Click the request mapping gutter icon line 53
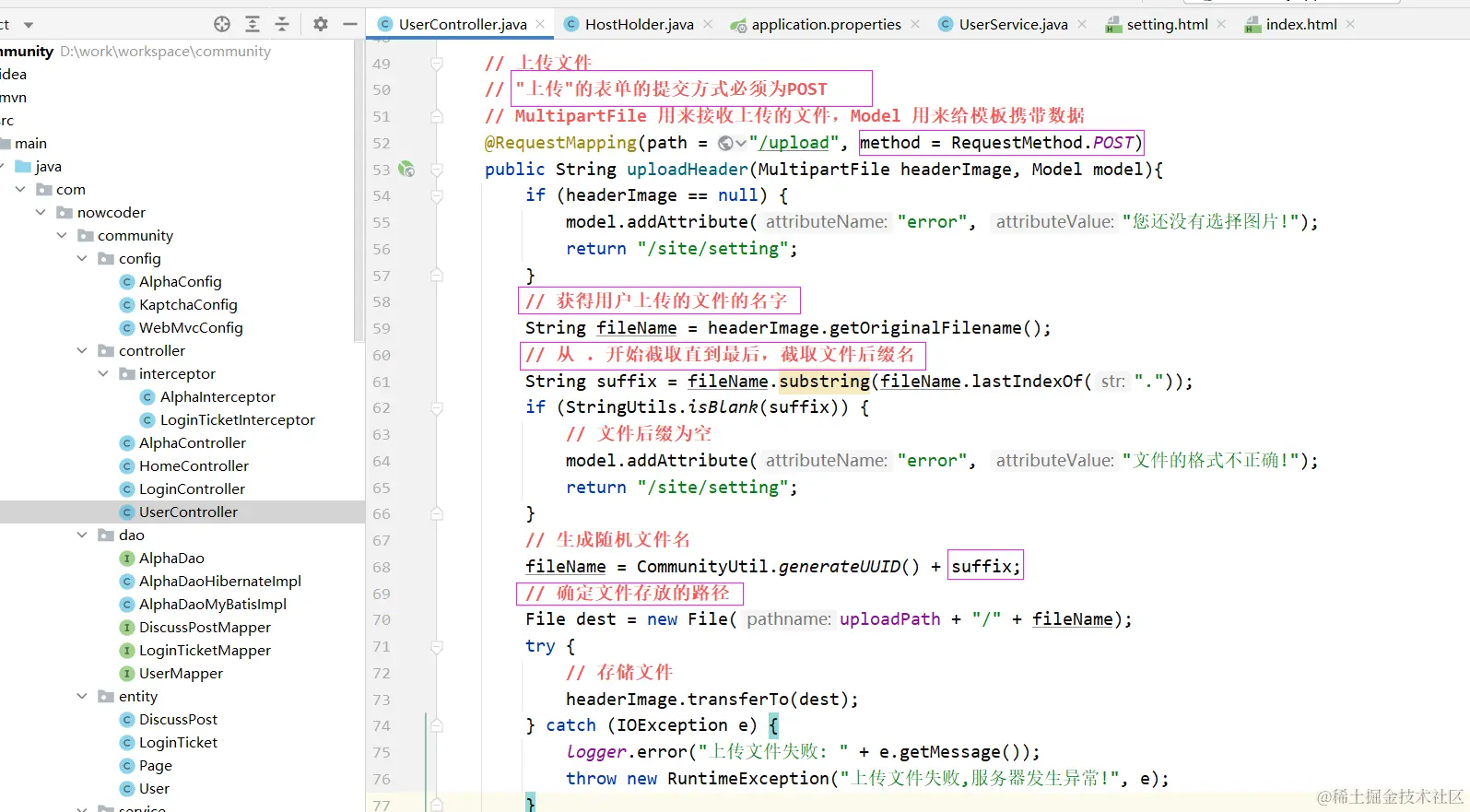The width and height of the screenshot is (1470, 812). 406,169
